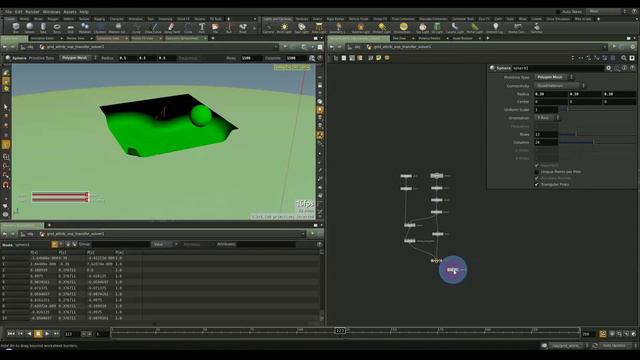Select the Caustic Light shelf tool
Image resolution: width=640 pixels, height=360 pixels.
(455, 28)
